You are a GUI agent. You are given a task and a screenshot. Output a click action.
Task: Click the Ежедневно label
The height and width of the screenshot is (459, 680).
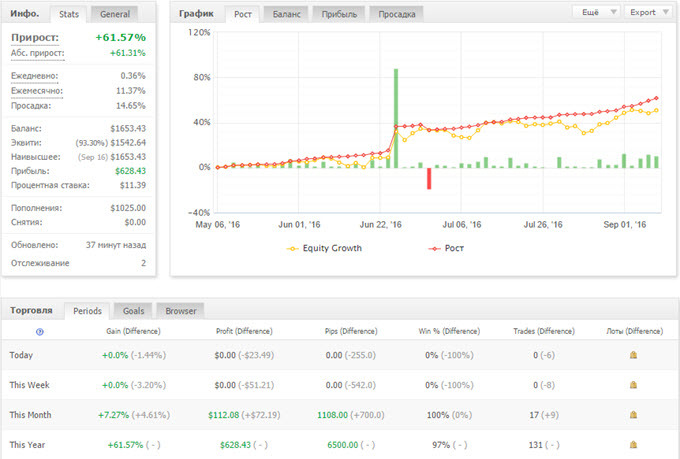(x=34, y=75)
